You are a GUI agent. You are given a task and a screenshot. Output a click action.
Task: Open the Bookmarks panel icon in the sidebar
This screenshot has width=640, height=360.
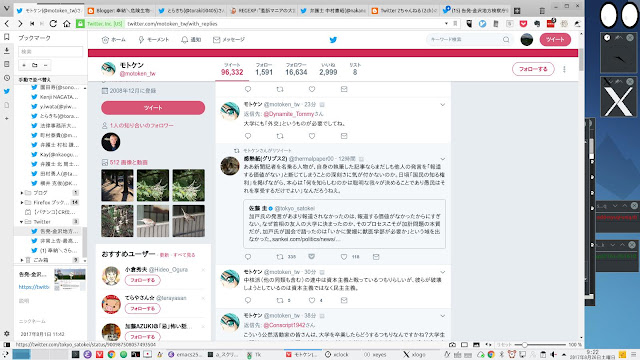click(7, 37)
